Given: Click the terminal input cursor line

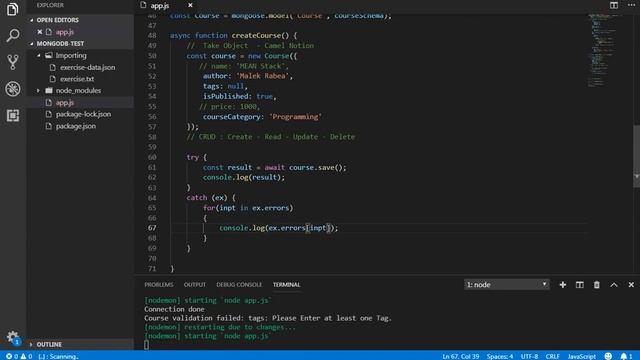Looking at the screenshot, I should tap(146, 345).
